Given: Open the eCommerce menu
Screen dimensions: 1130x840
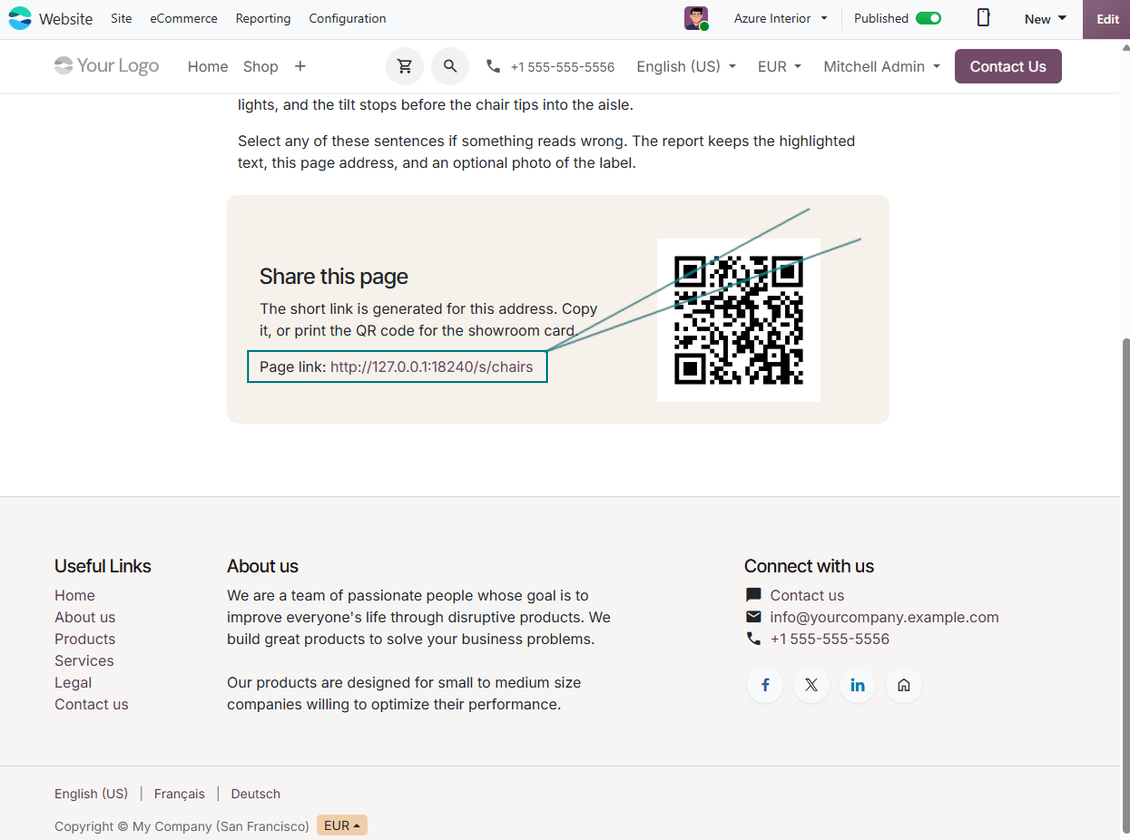Looking at the screenshot, I should pos(184,18).
